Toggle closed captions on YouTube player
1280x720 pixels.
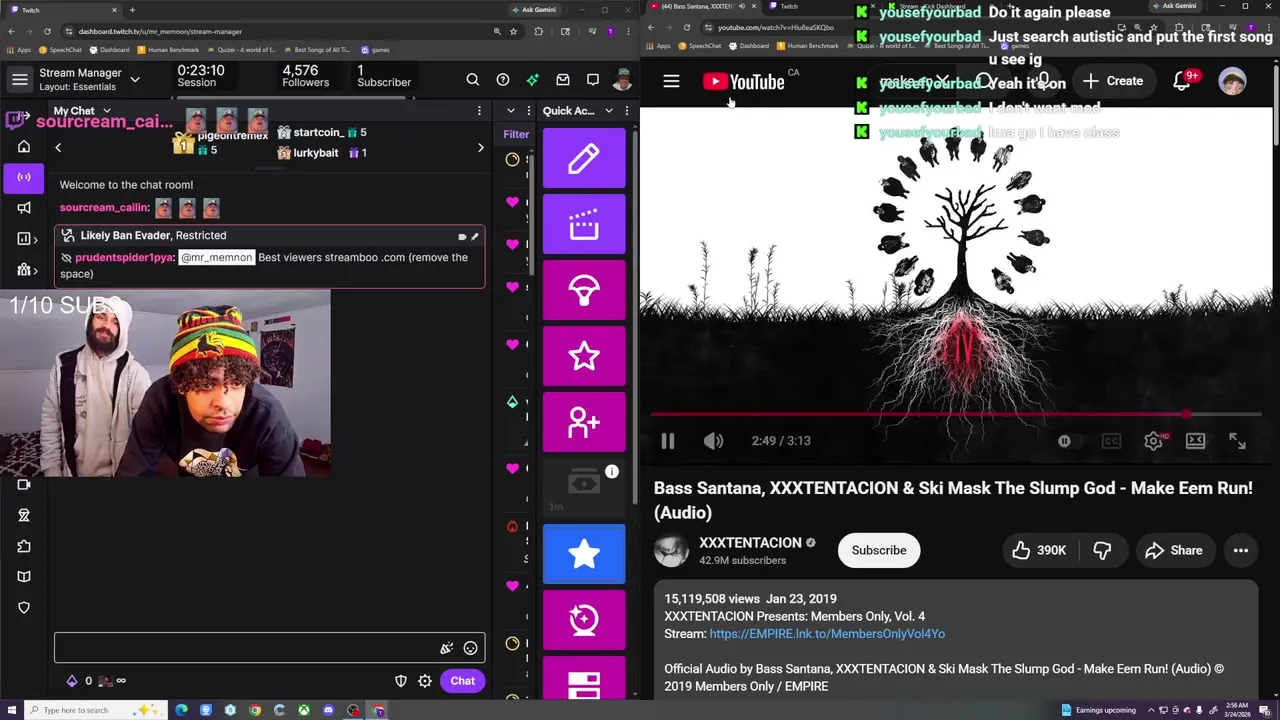[1111, 441]
